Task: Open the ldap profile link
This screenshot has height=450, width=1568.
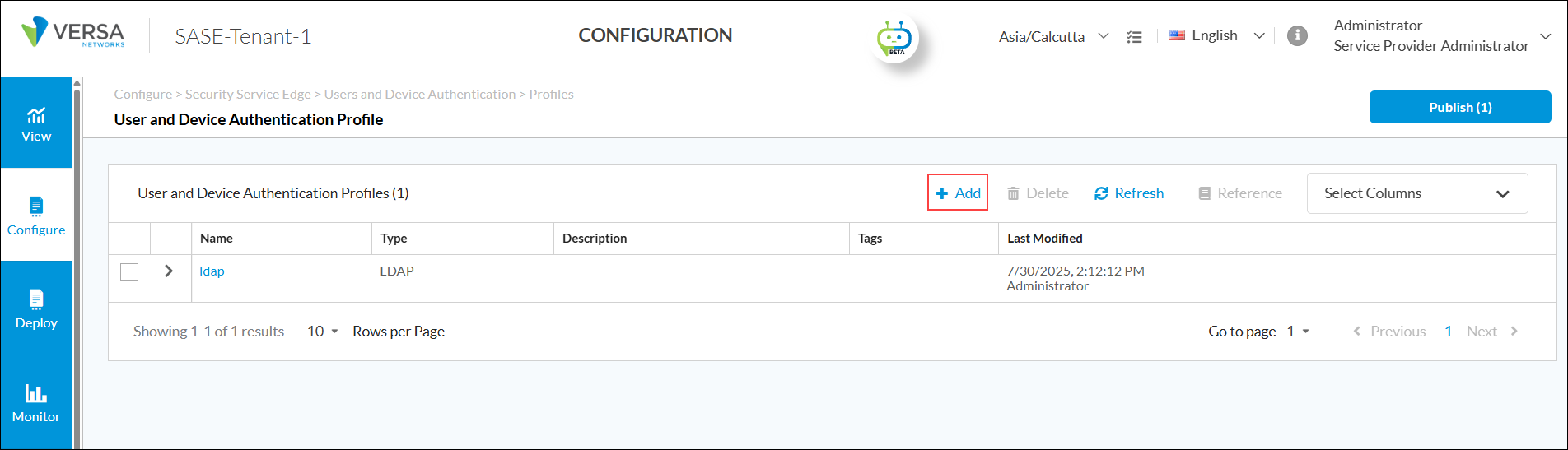Action: (212, 271)
